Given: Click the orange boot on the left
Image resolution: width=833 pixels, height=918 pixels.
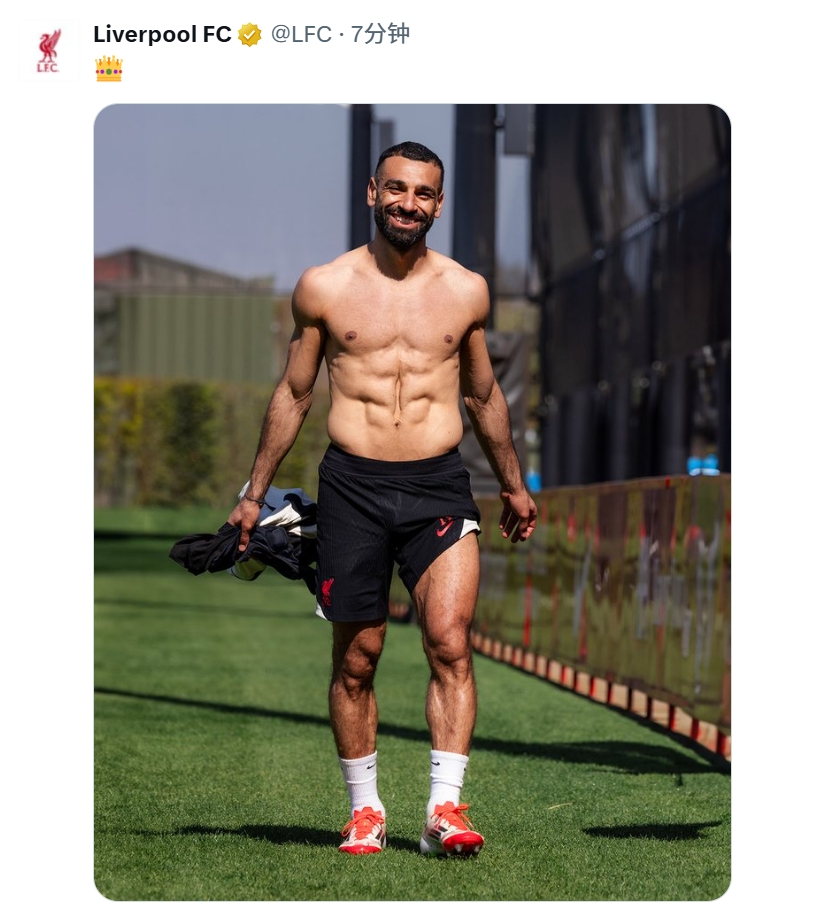Looking at the screenshot, I should [x=363, y=829].
